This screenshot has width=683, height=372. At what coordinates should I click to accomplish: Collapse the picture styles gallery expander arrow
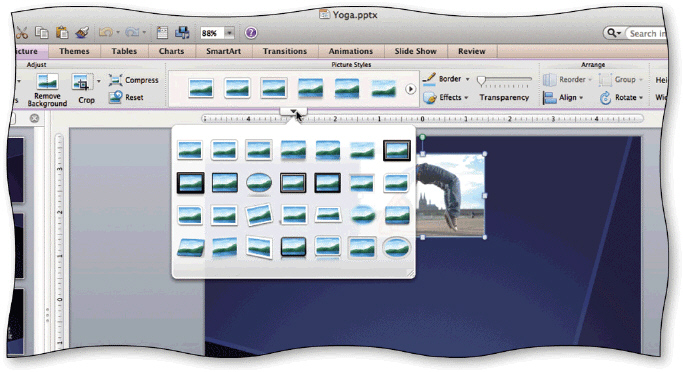293,112
